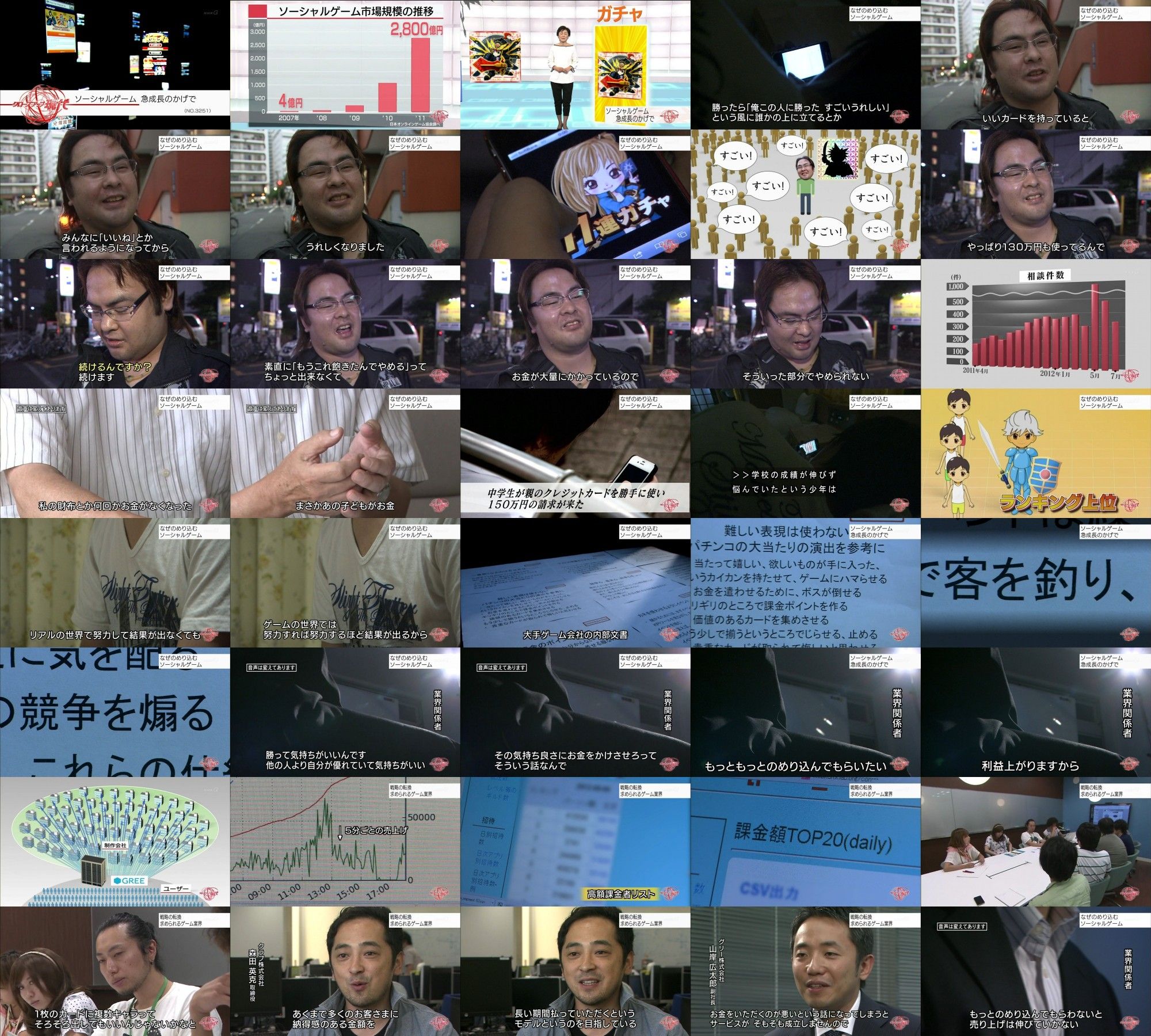Screen dimensions: 1151x1036
Task: Open the 大手ゲーム会社の内部文書 frame
Action: click(x=575, y=582)
